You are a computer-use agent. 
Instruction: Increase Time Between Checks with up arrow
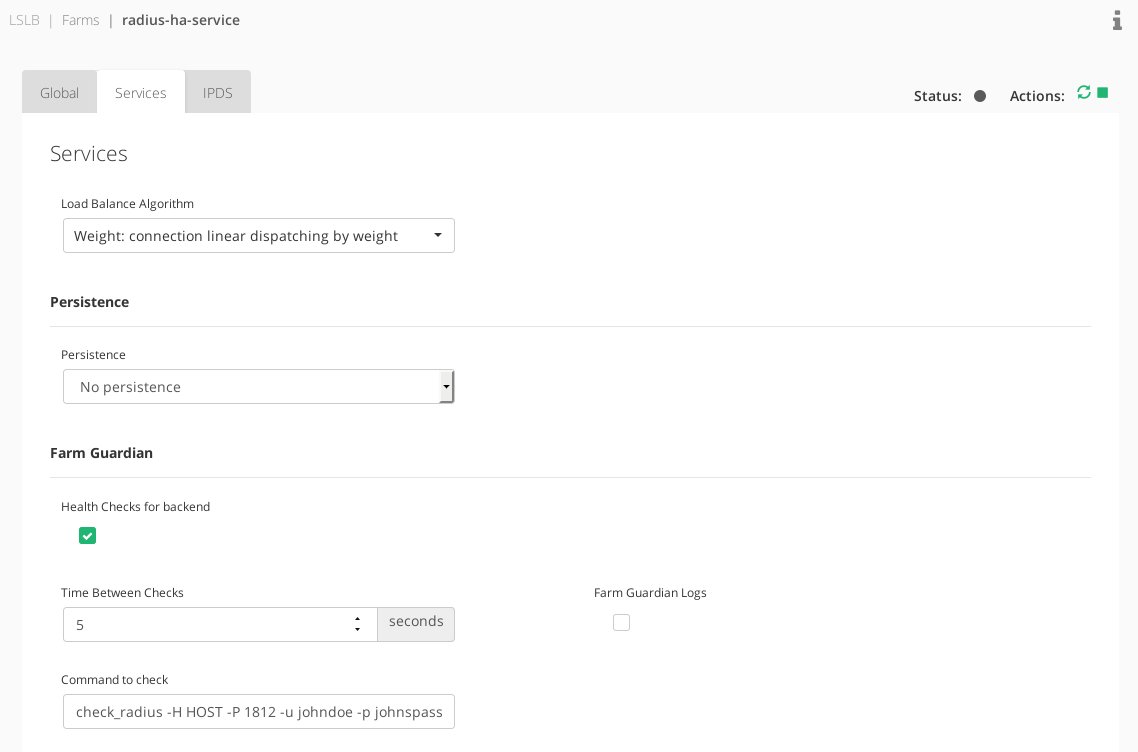tap(357, 619)
